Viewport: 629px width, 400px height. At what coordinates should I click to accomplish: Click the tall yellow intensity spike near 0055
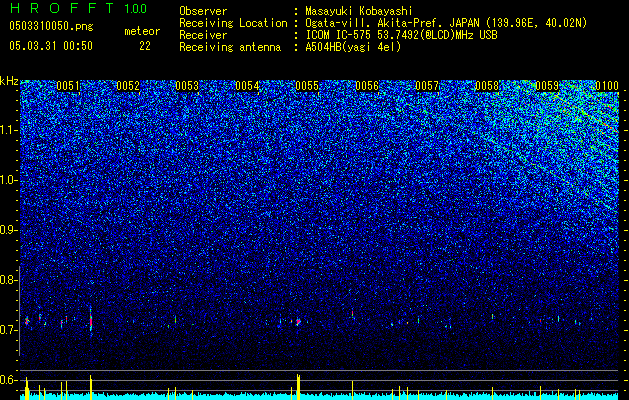point(298,387)
